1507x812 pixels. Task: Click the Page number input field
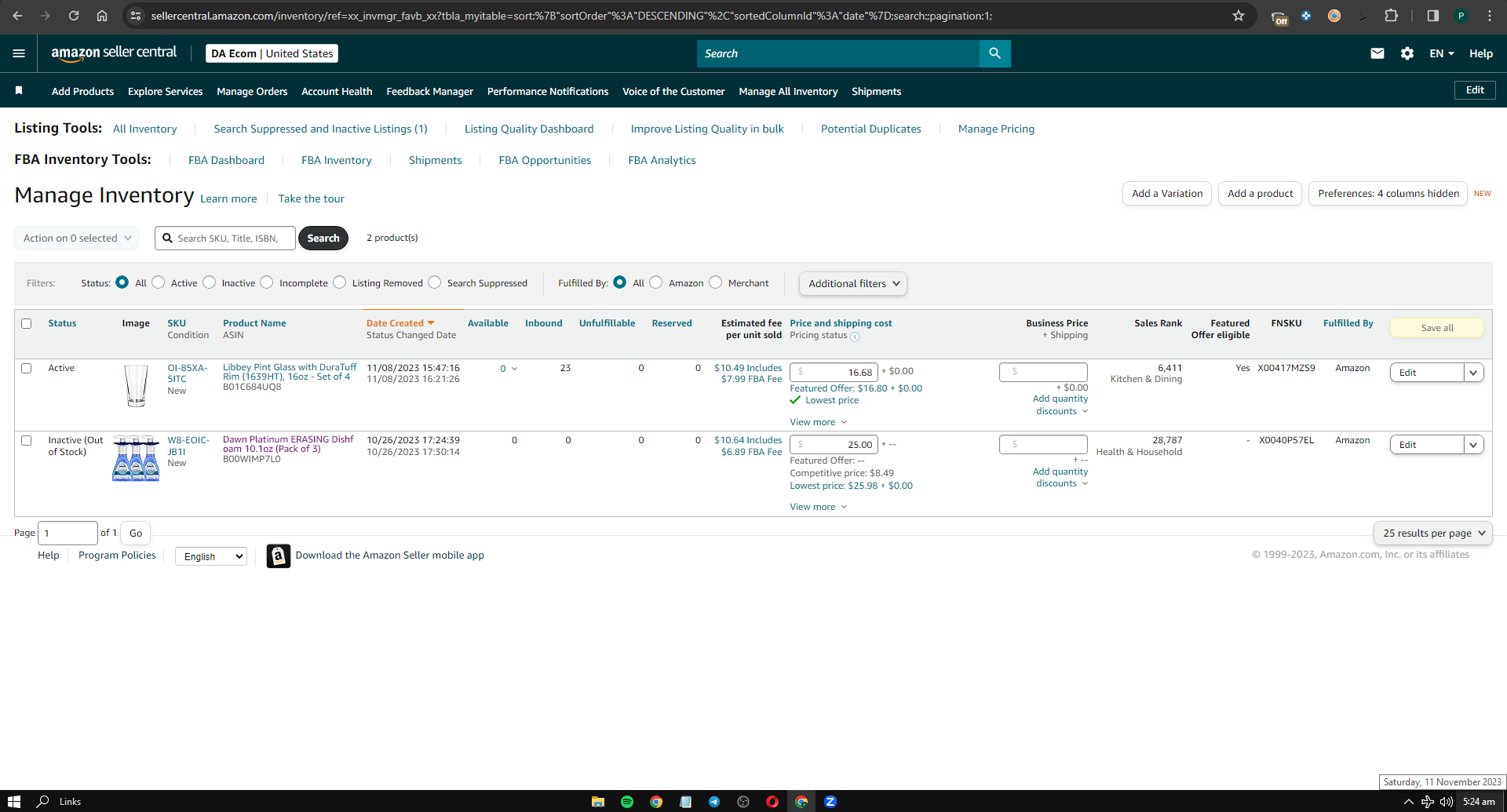pos(68,533)
